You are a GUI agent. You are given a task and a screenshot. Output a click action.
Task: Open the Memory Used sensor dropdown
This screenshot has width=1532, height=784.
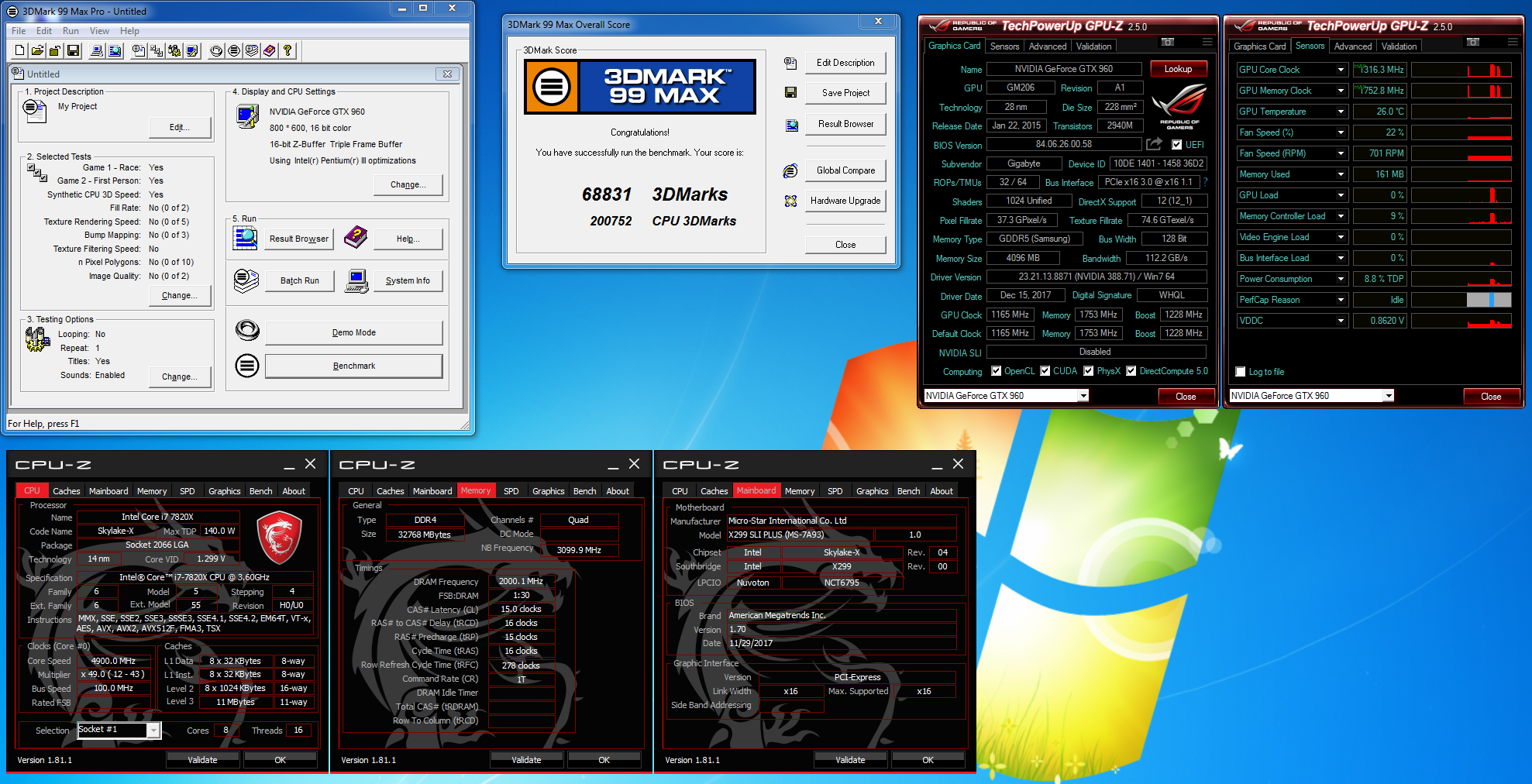tap(1341, 174)
